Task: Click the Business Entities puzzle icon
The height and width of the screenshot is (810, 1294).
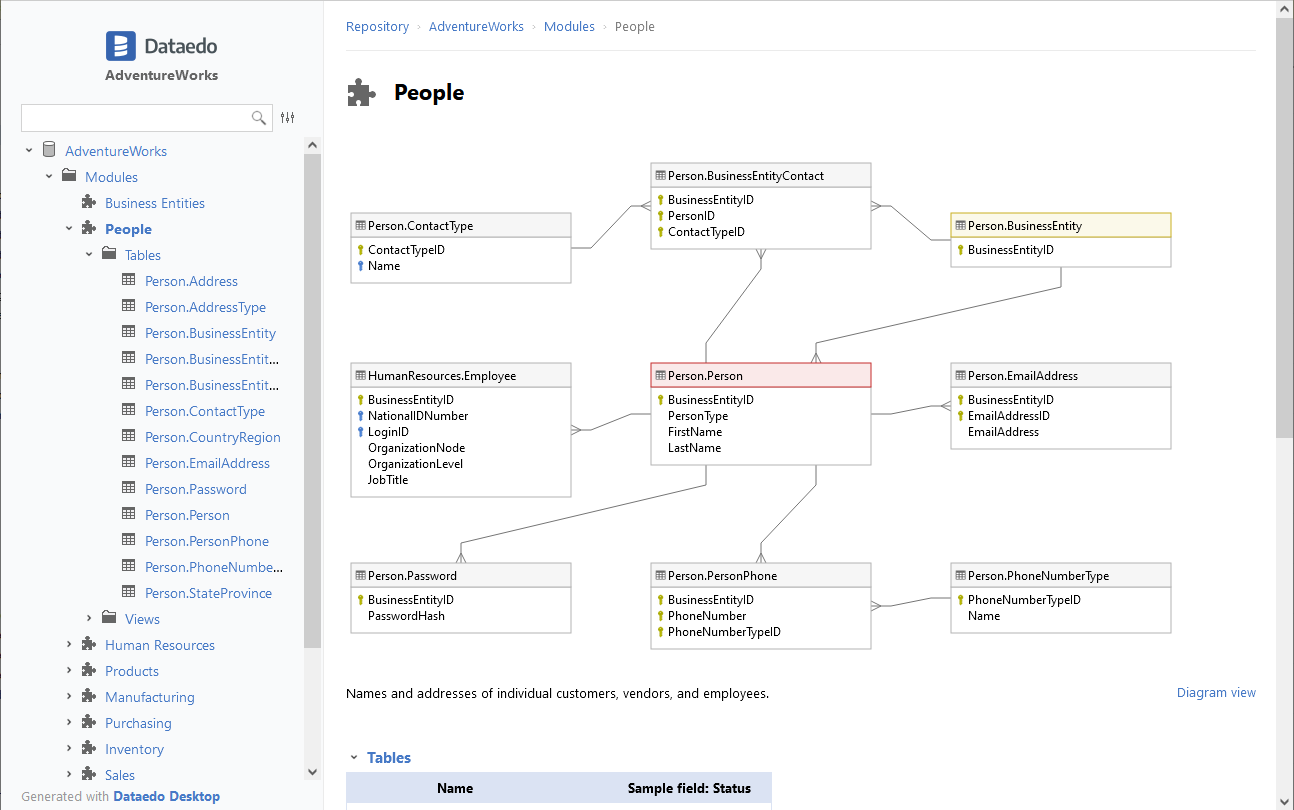Action: tap(89, 203)
